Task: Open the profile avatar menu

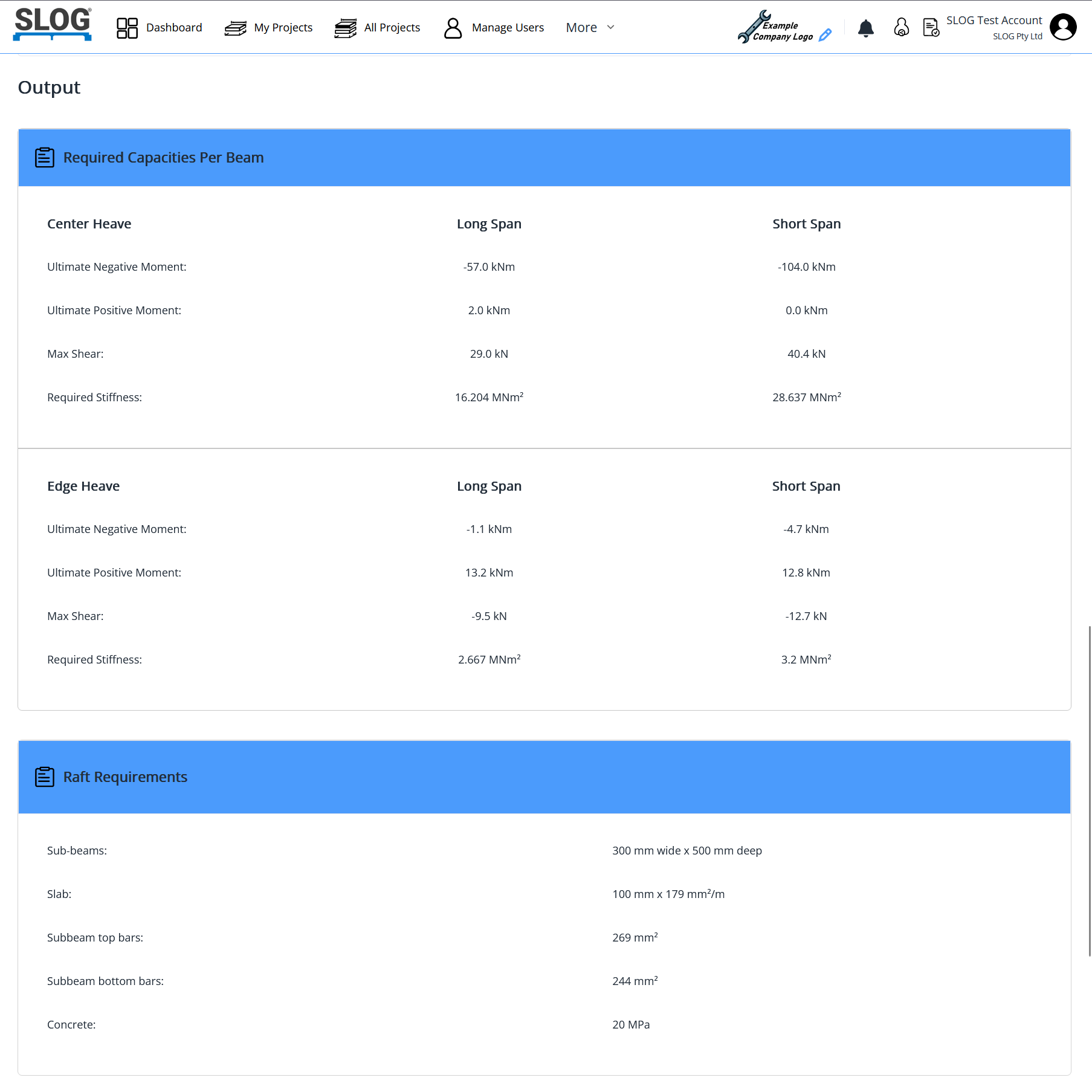Action: 1063,27
